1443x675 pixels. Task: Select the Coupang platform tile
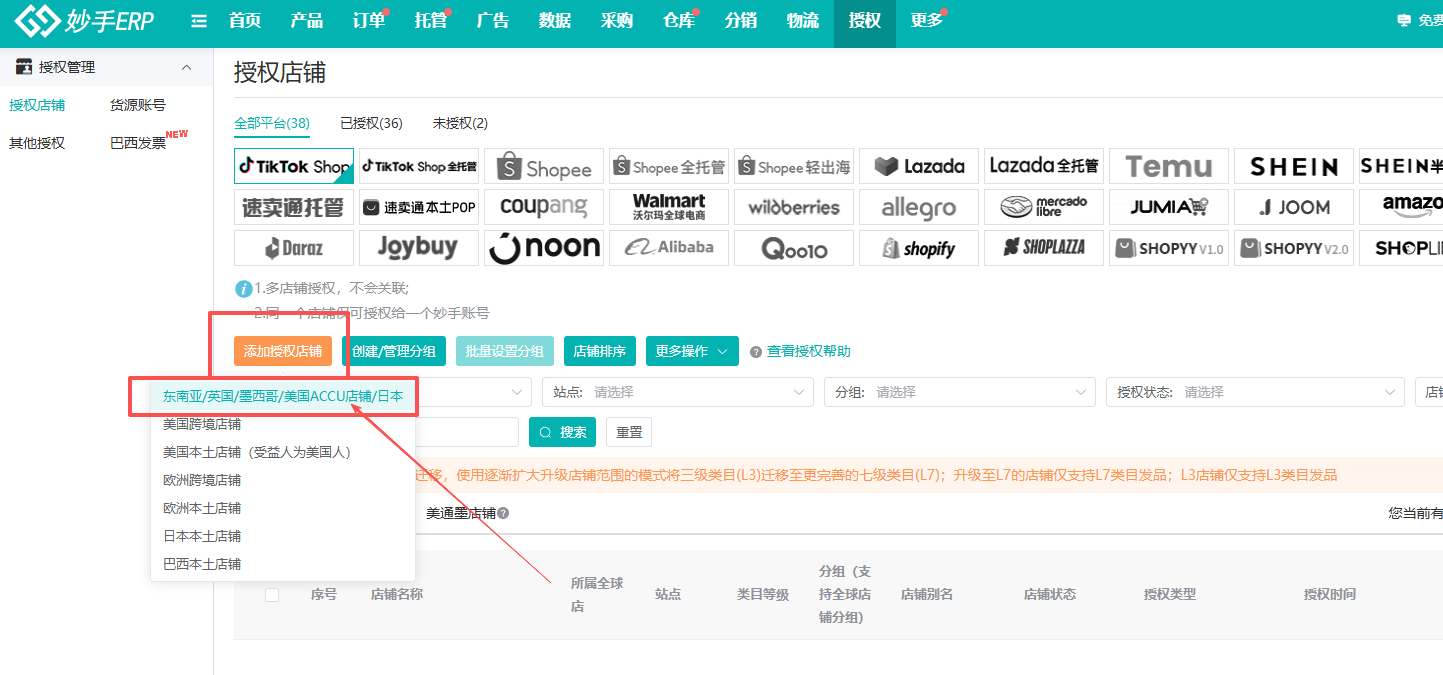pyautogui.click(x=544, y=207)
